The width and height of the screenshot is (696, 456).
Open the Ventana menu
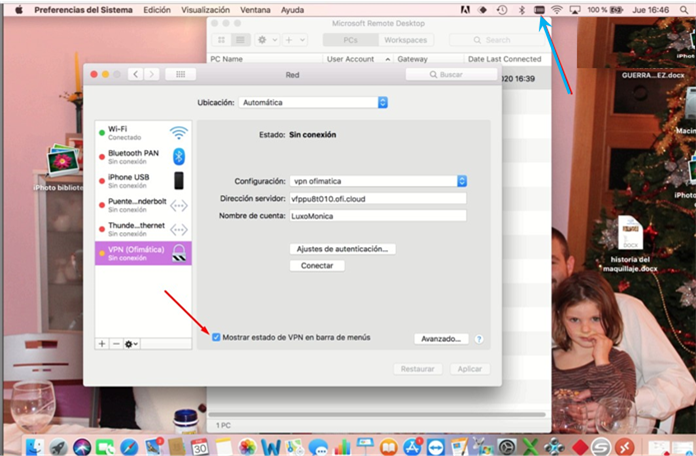(255, 10)
